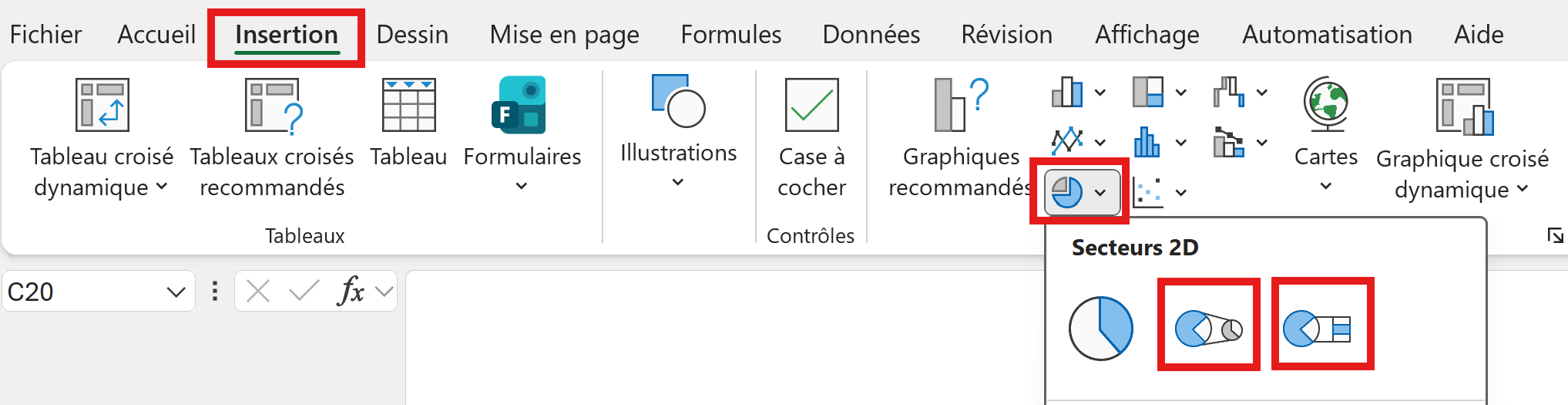Insert a Tableau croisé dynamique

(102, 105)
